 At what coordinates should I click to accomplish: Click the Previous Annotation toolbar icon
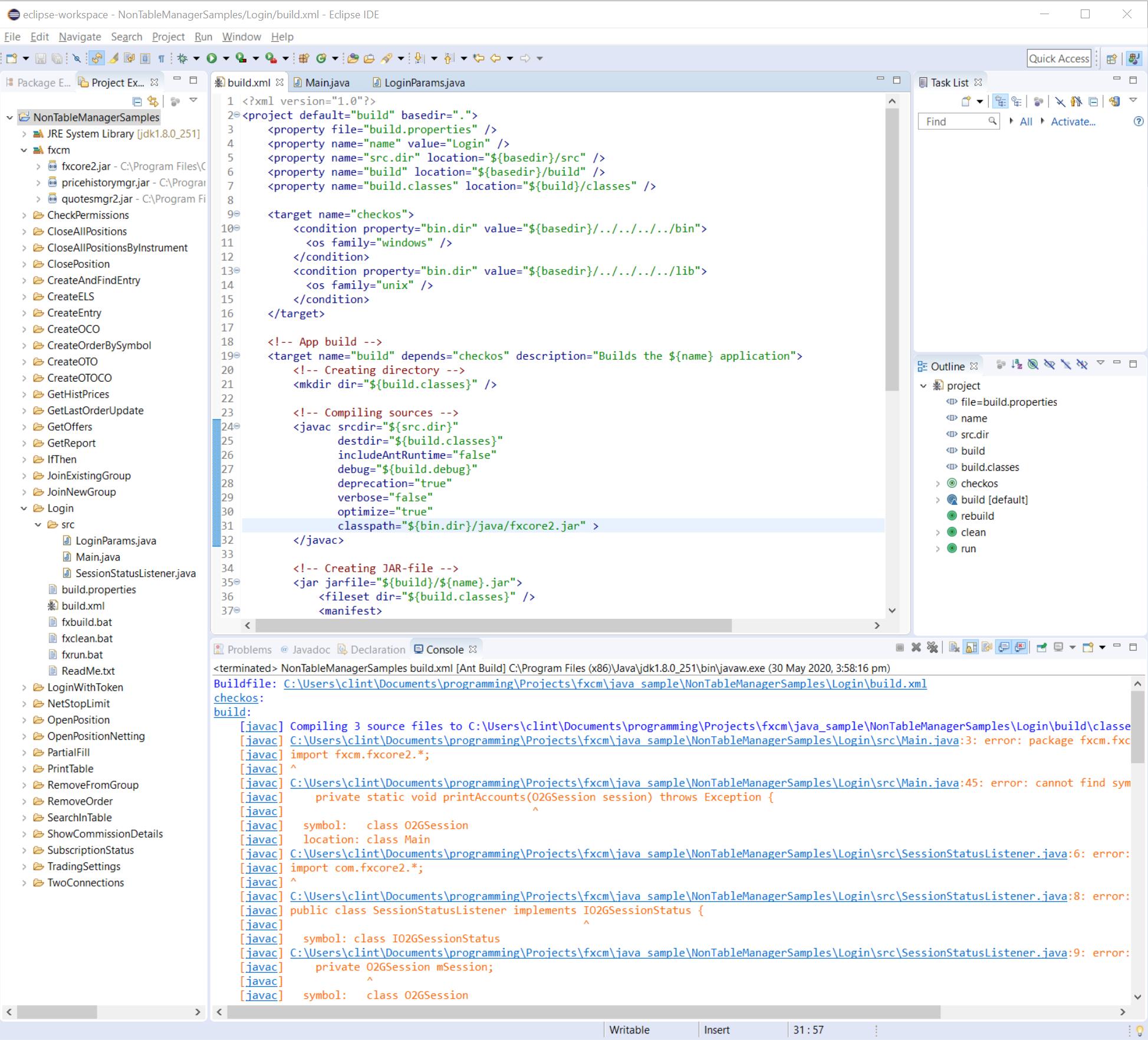point(449,58)
